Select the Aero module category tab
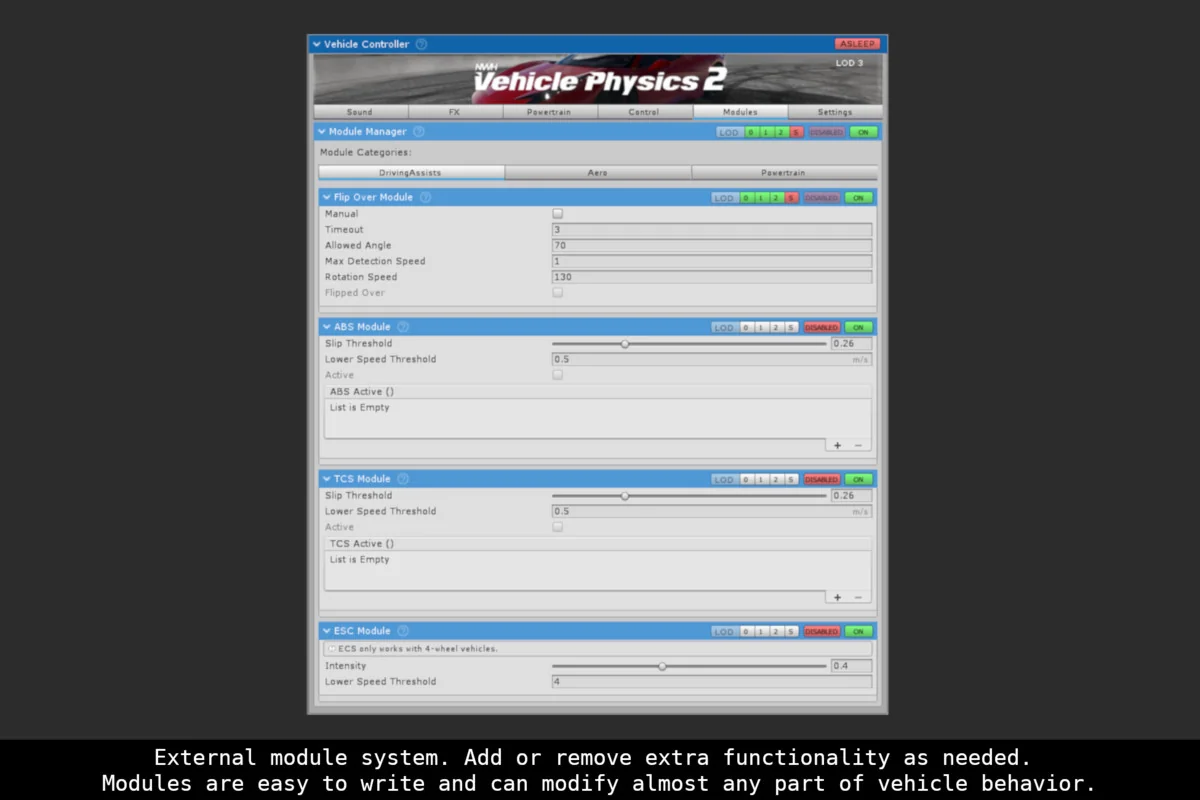 [597, 173]
